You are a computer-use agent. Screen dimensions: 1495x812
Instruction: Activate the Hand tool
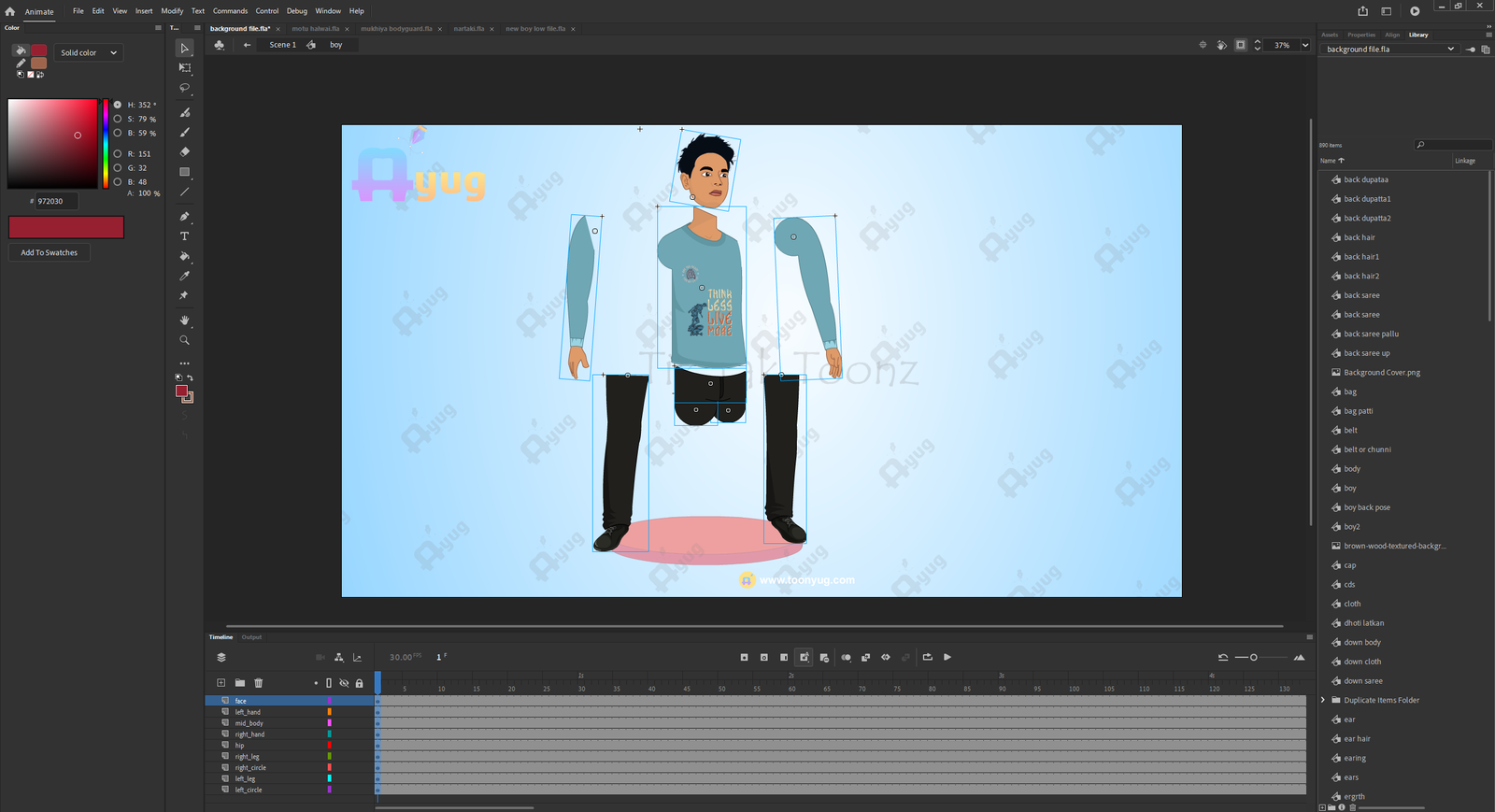click(184, 321)
